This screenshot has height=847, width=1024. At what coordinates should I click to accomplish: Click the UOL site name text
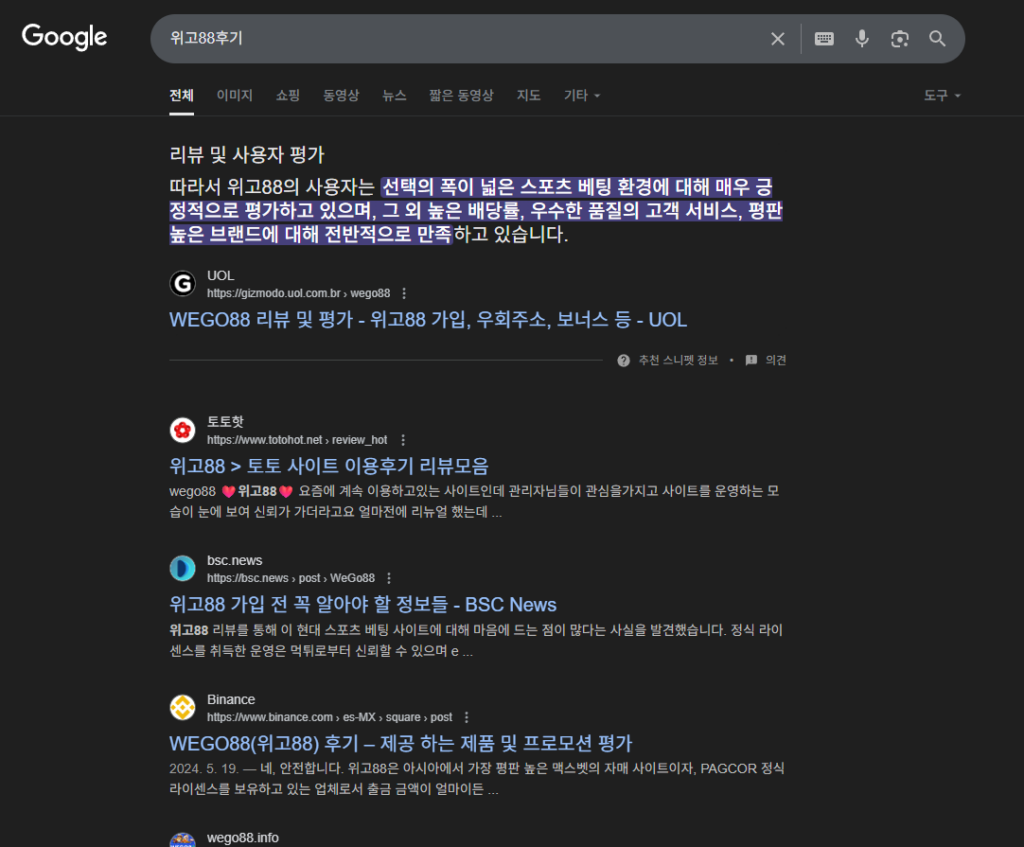click(221, 276)
